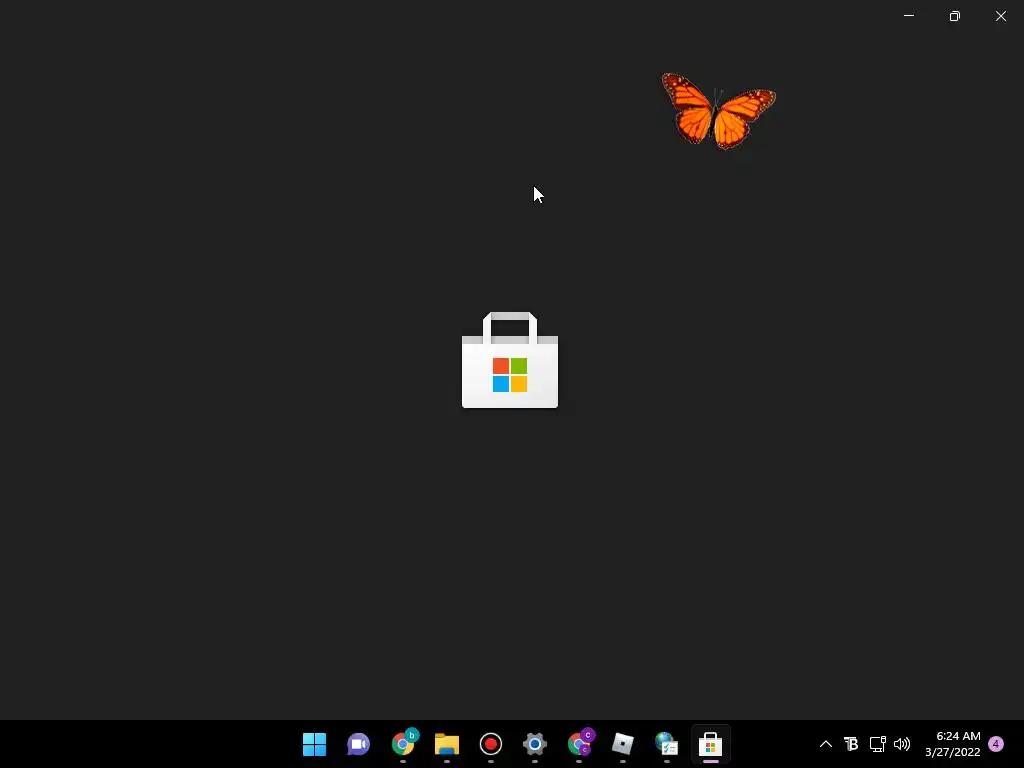Open the volume speaker tray icon
The height and width of the screenshot is (768, 1024).
pyautogui.click(x=902, y=744)
